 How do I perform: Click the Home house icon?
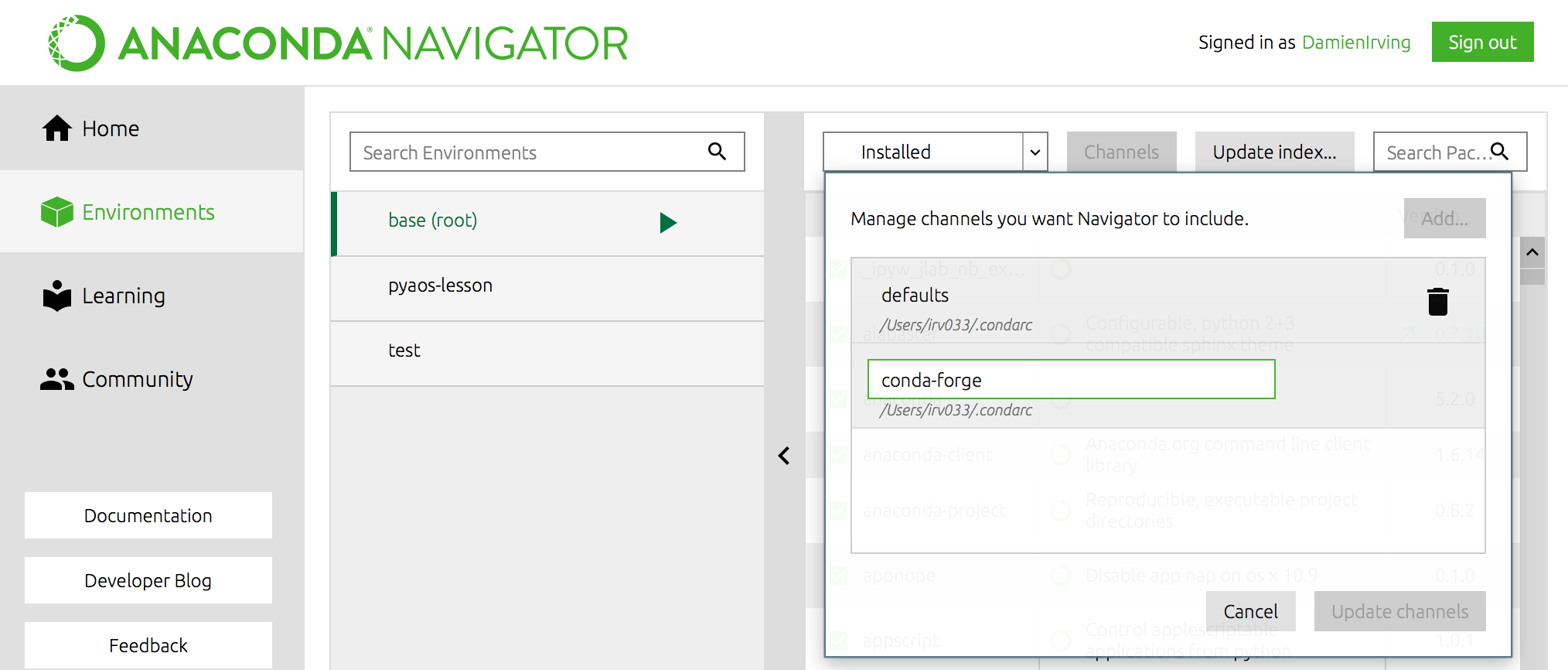pos(56,128)
